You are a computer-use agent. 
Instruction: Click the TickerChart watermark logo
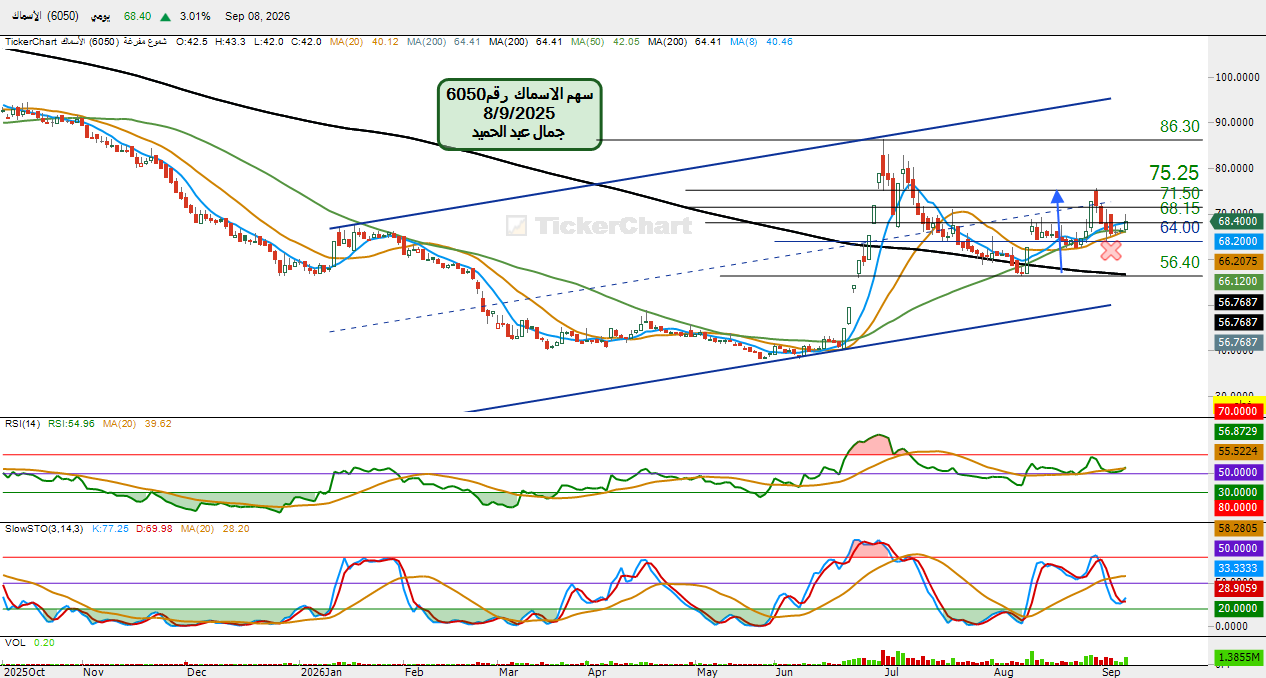click(598, 225)
